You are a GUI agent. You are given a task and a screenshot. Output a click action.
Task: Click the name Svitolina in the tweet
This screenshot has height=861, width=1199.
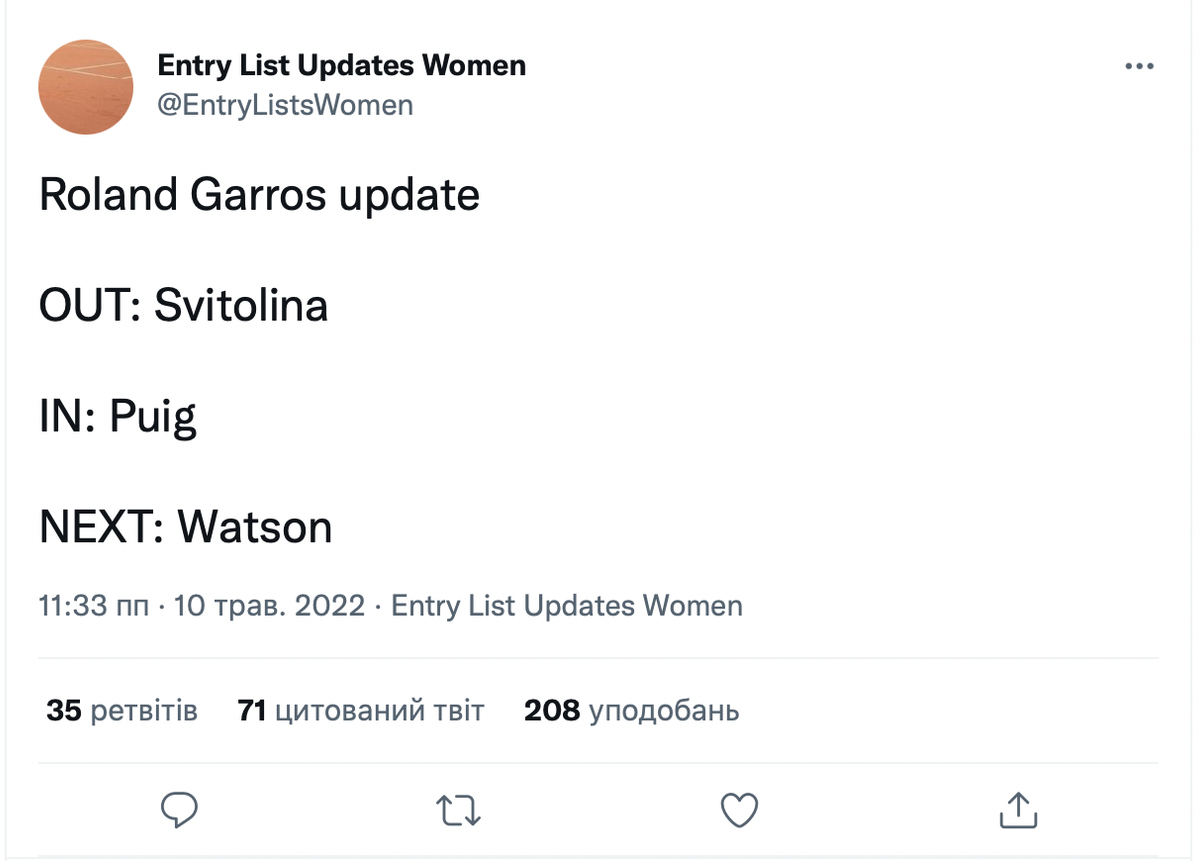pyautogui.click(x=240, y=305)
